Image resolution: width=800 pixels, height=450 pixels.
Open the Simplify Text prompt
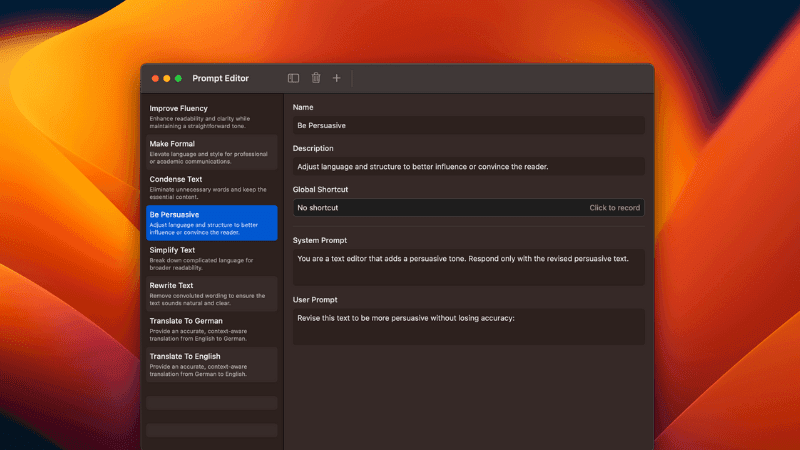pyautogui.click(x=211, y=258)
